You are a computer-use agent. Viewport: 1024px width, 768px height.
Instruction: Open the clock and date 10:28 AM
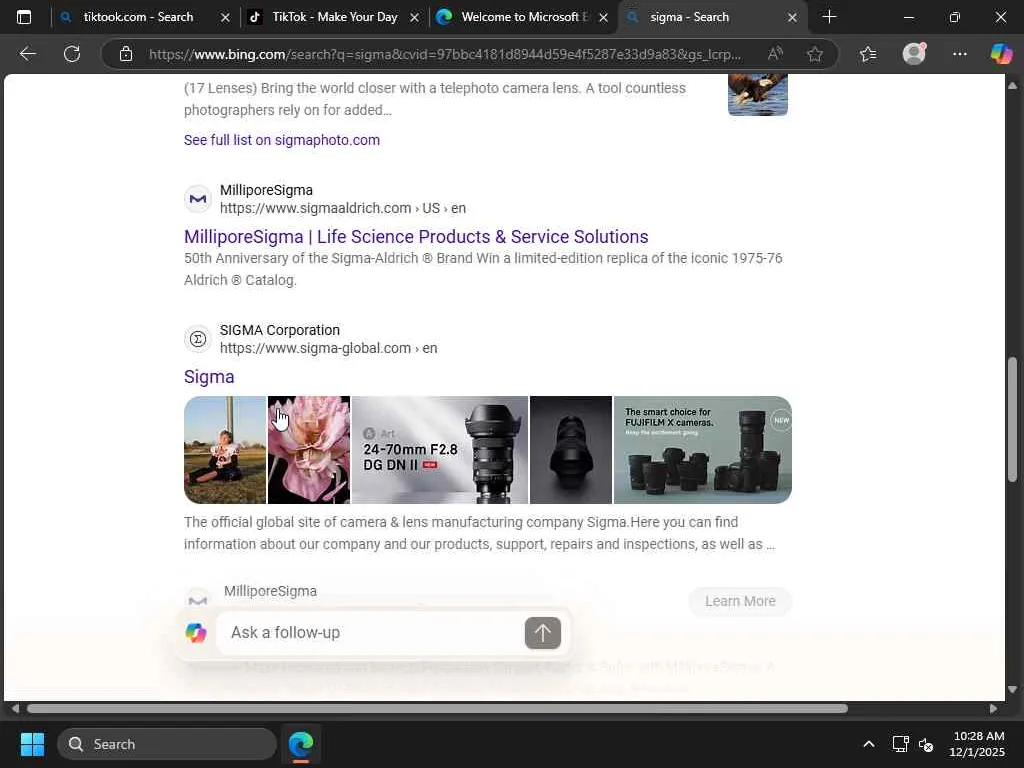978,744
